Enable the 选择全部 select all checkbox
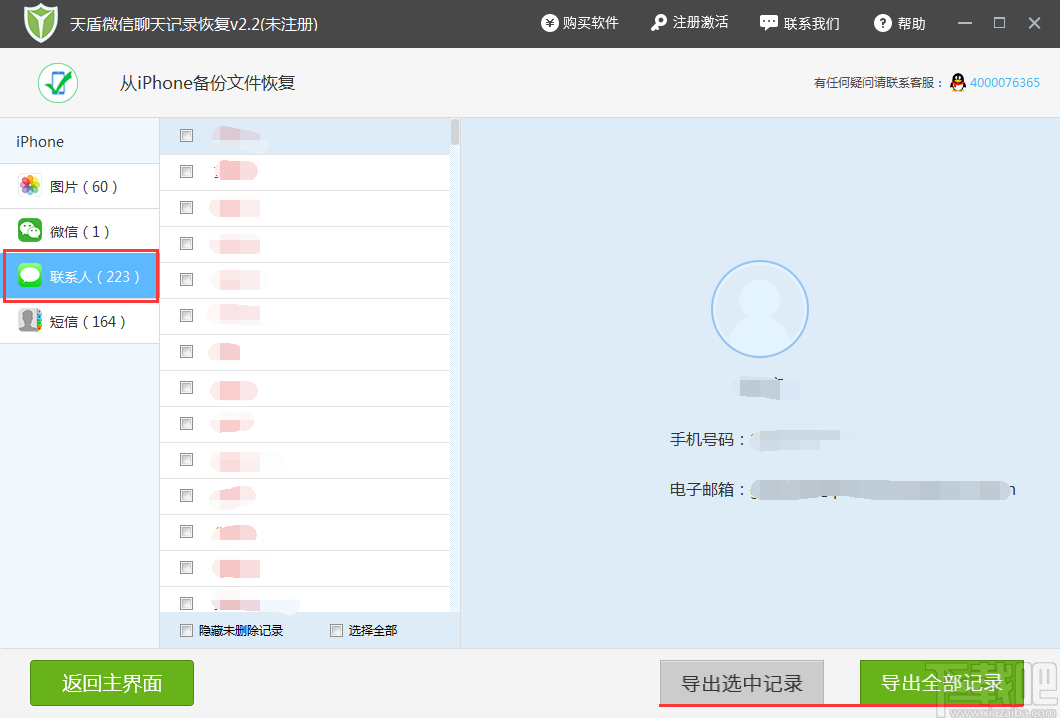The image size is (1060, 718). 336,630
